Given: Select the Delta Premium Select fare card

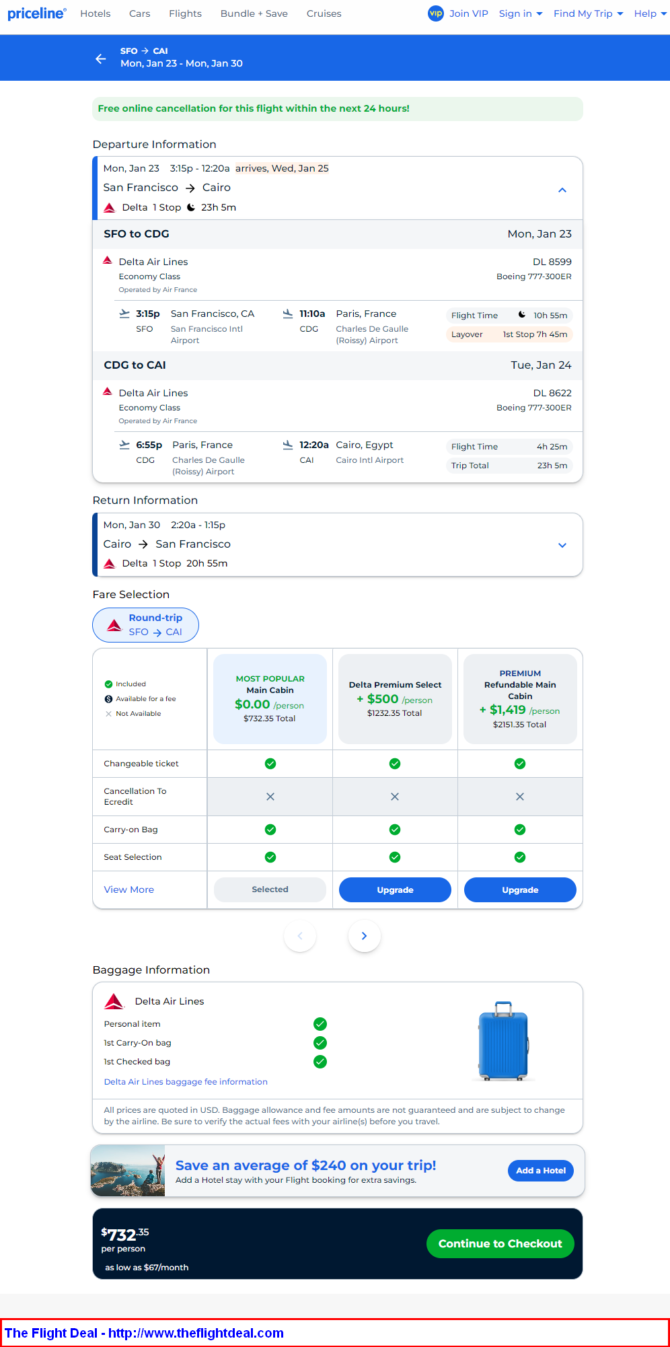Looking at the screenshot, I should (x=395, y=699).
